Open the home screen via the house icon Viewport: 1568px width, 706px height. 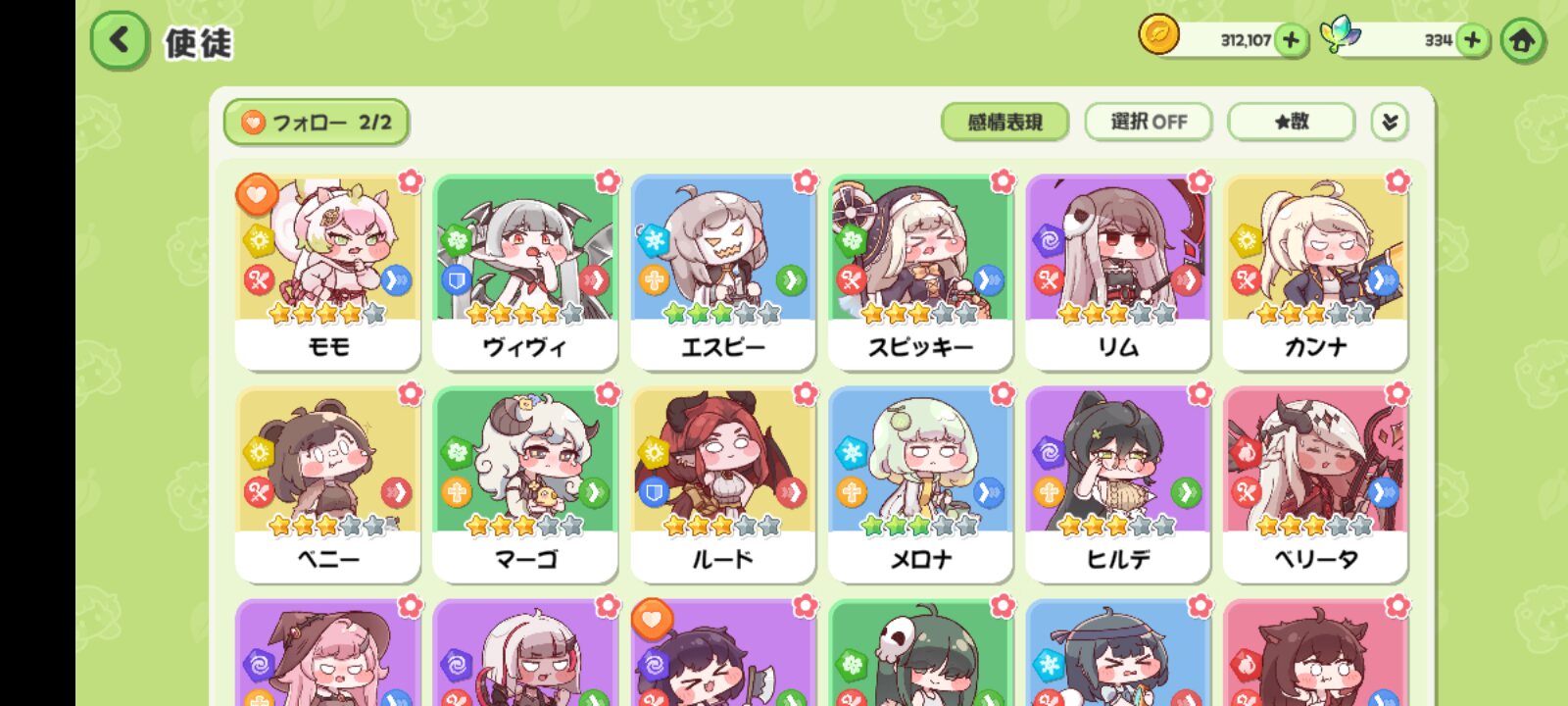pyautogui.click(x=1522, y=40)
